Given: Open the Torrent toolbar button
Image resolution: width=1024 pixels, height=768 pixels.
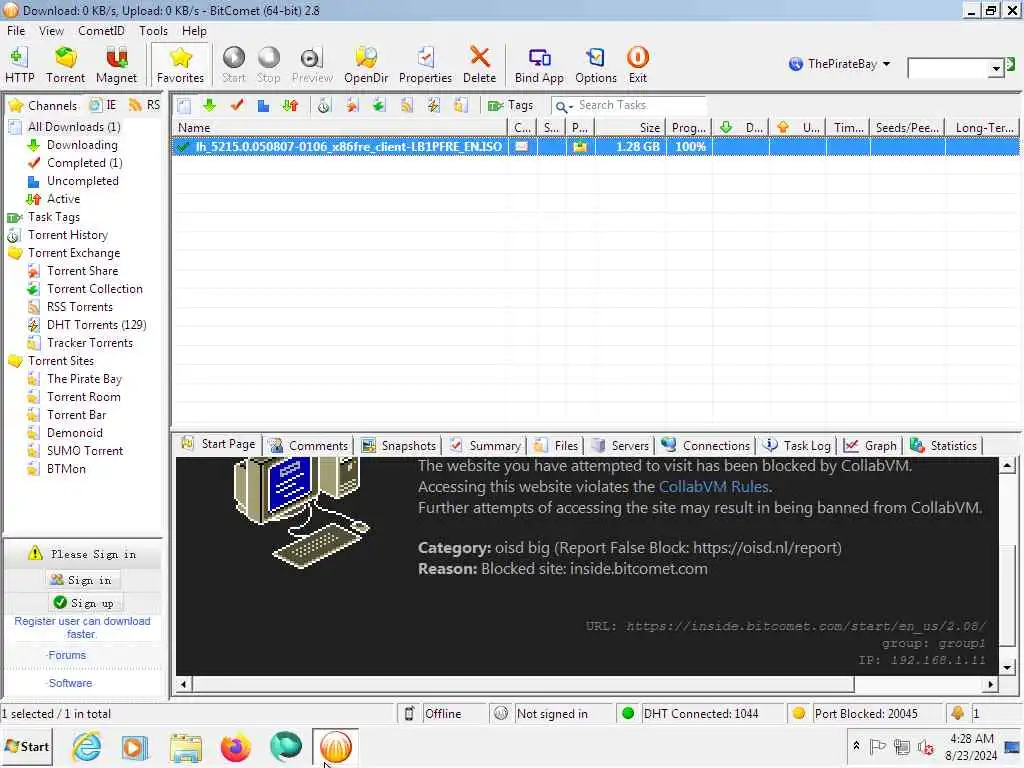Looking at the screenshot, I should pos(65,65).
